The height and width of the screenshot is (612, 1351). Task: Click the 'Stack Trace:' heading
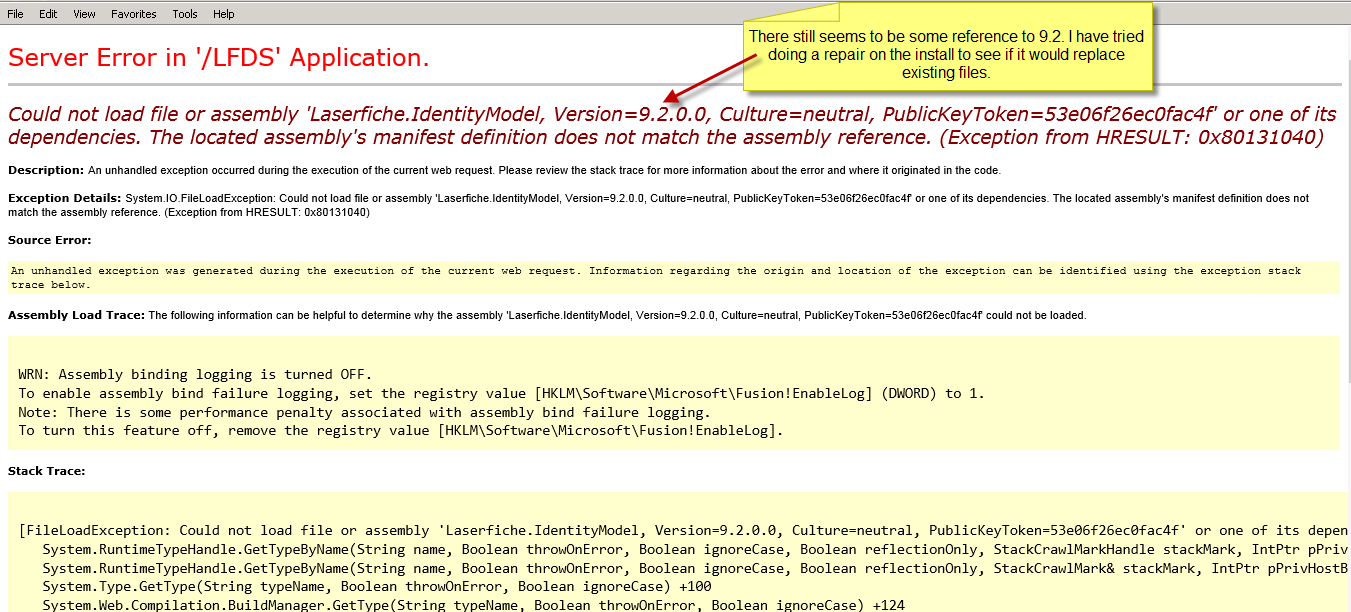(47, 470)
